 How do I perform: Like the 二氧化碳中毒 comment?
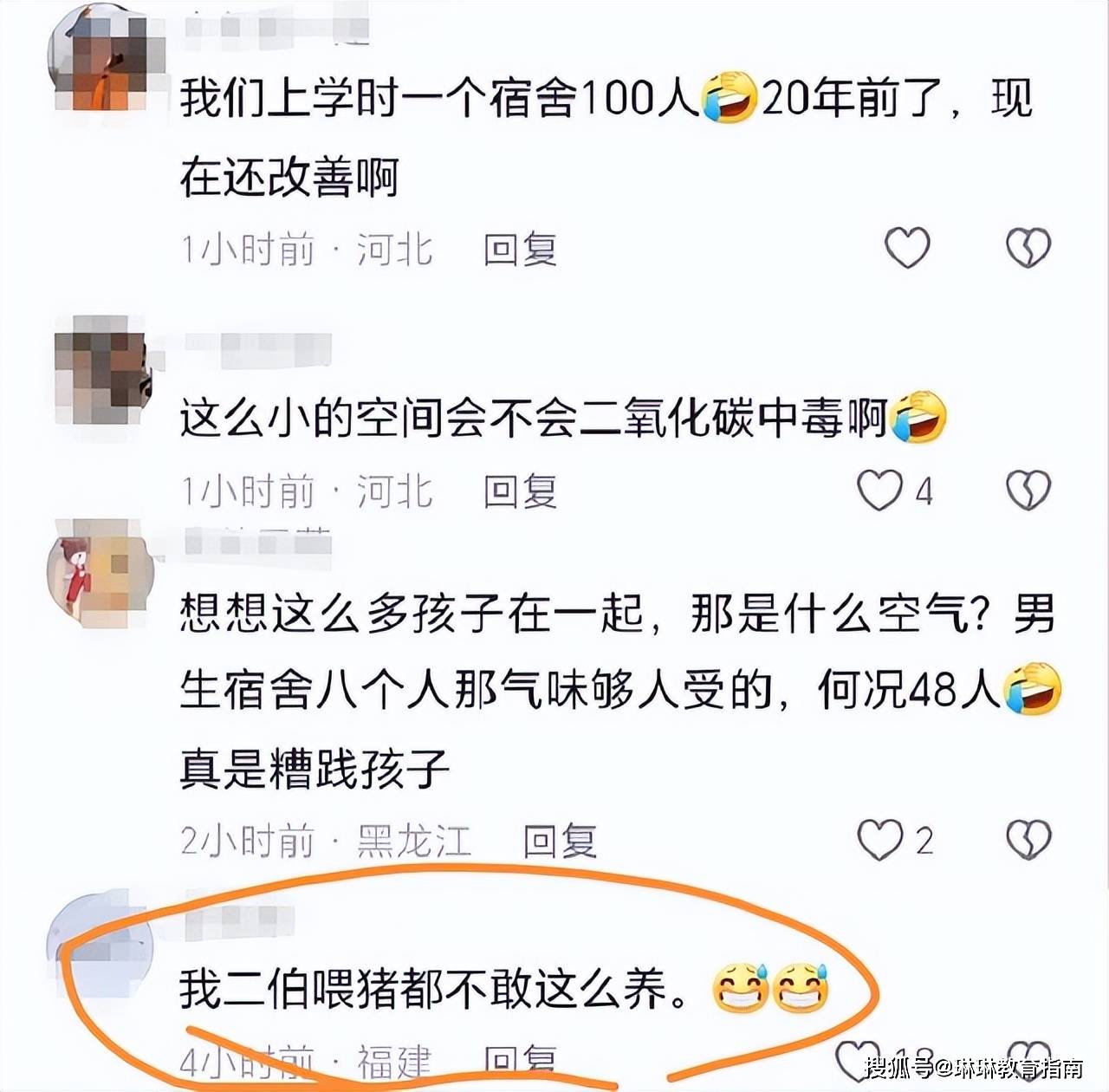(880, 491)
